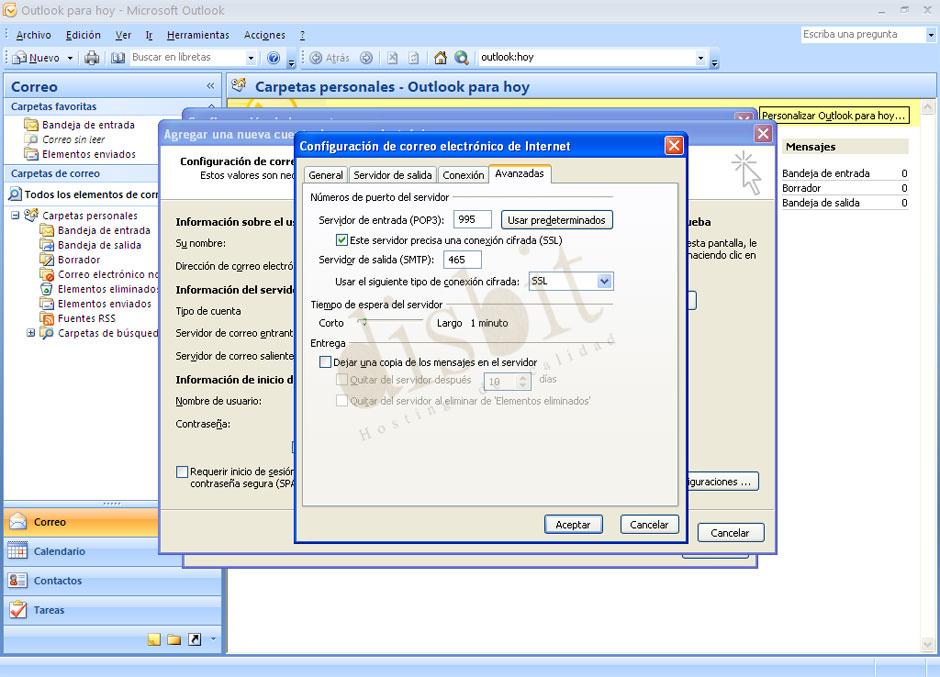Click the search icon in the web toolbar
Image resolution: width=940 pixels, height=677 pixels.
tap(462, 57)
